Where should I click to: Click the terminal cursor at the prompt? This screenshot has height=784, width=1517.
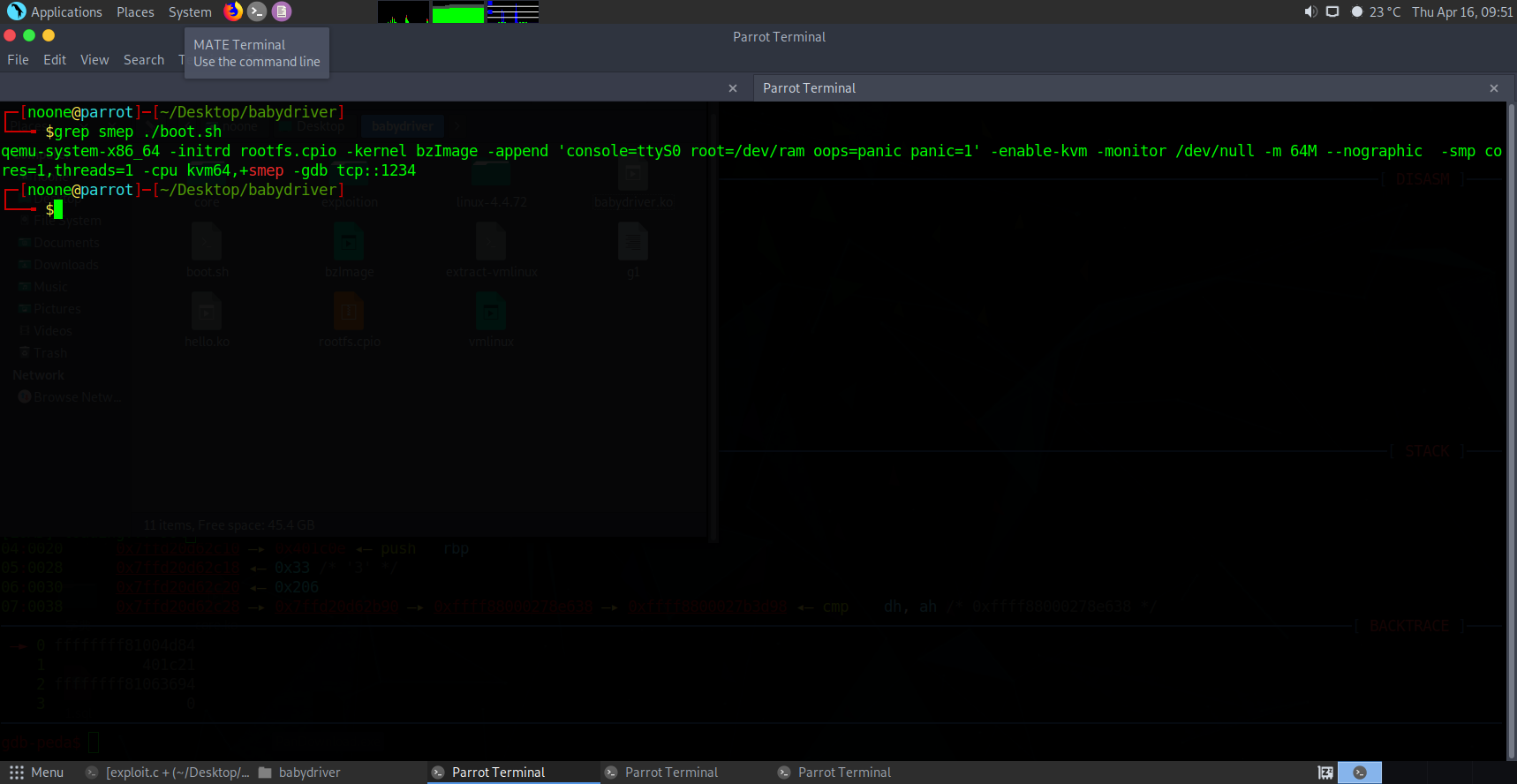[x=58, y=209]
